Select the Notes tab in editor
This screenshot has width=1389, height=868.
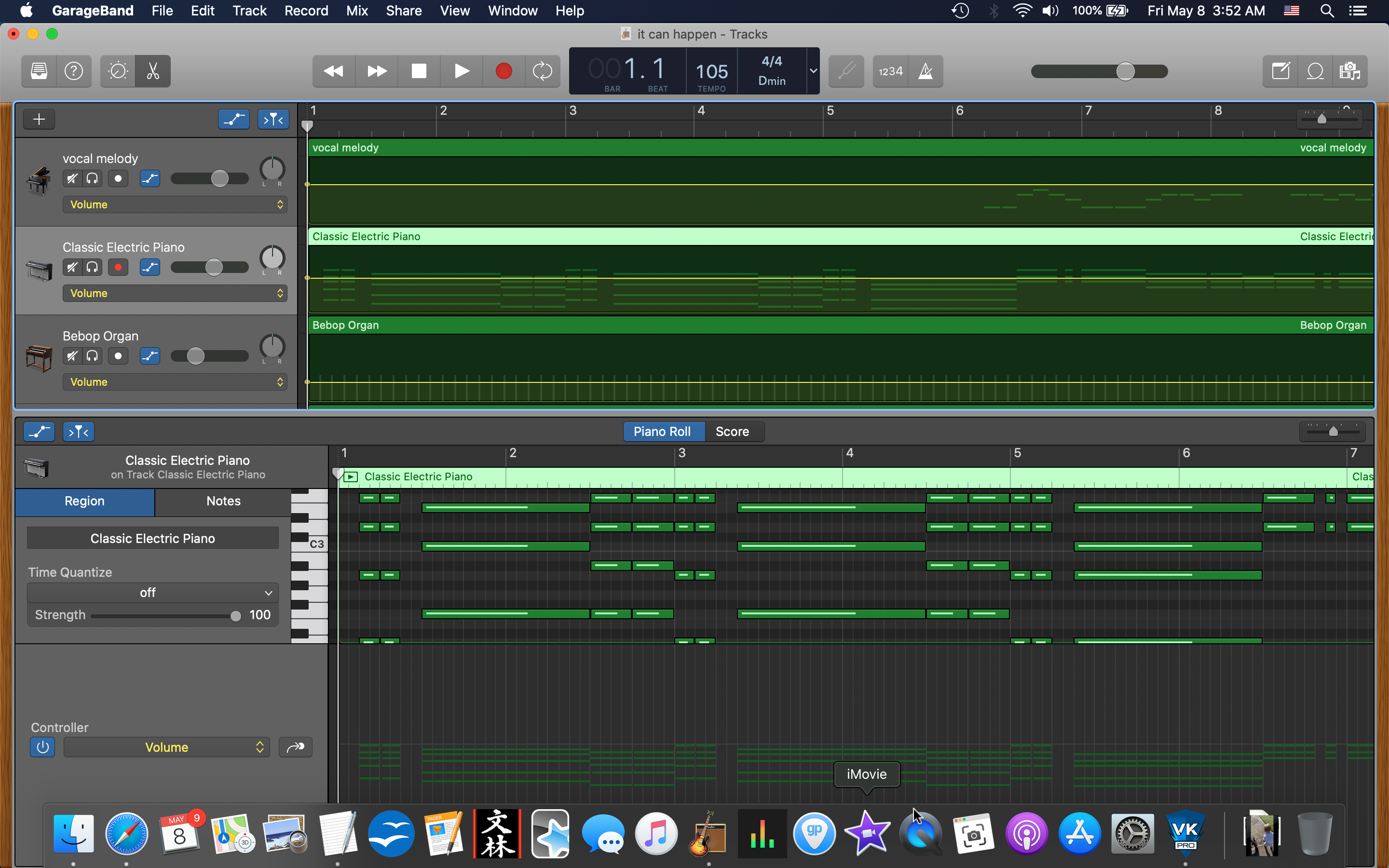223,501
